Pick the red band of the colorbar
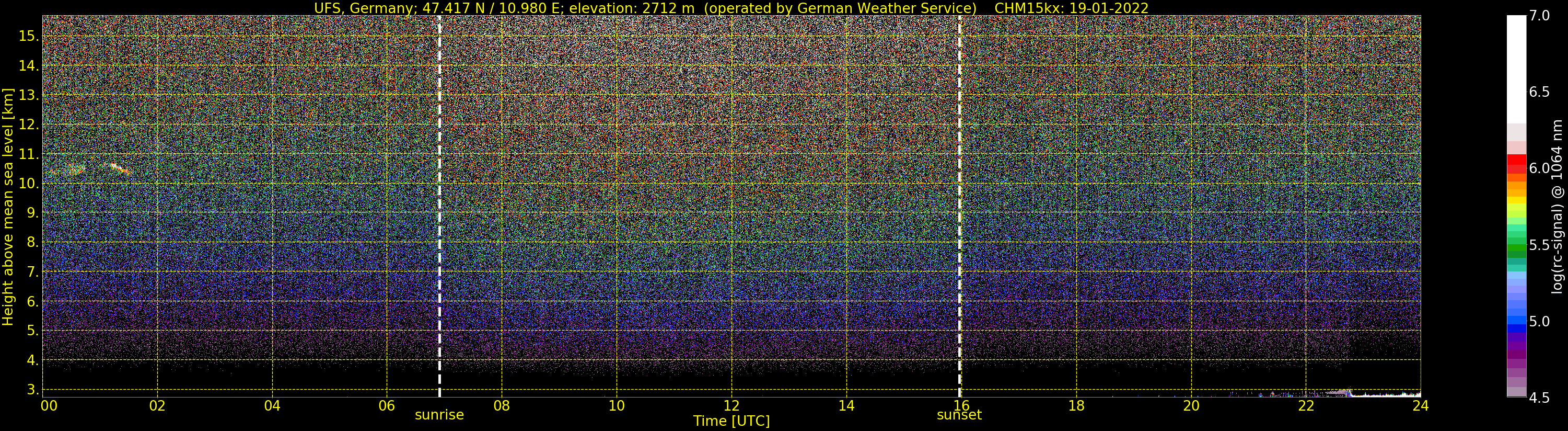This screenshot has width=1568, height=431. click(1516, 164)
